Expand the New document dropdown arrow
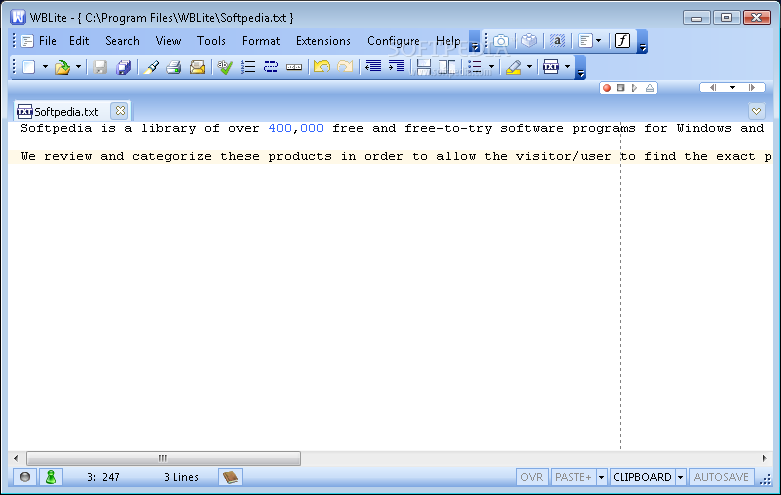This screenshot has width=781, height=495. point(45,67)
